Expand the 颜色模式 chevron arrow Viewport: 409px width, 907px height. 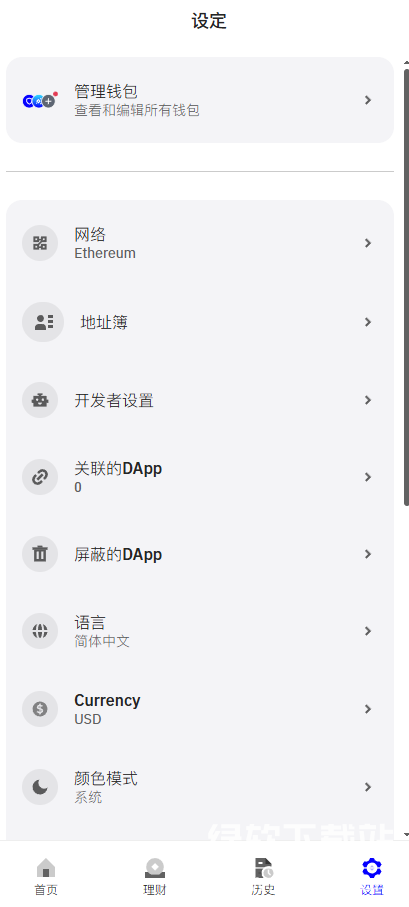368,787
